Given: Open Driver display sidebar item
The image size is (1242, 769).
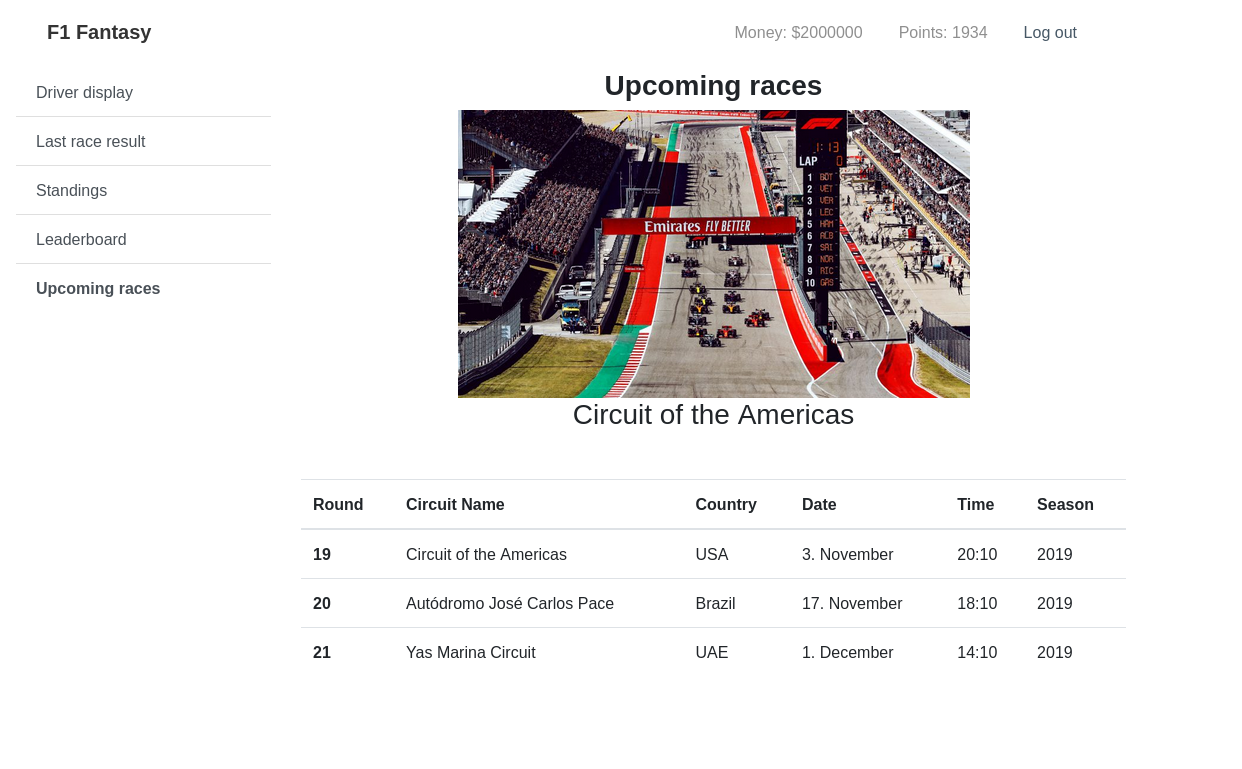Looking at the screenshot, I should pos(143,92).
